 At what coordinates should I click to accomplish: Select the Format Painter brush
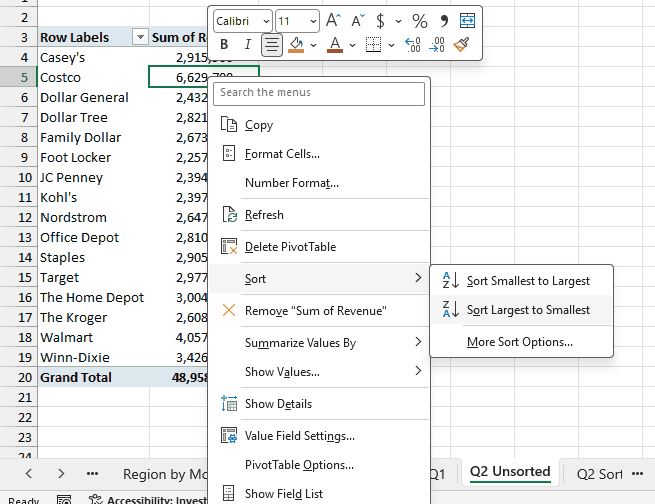tap(461, 44)
